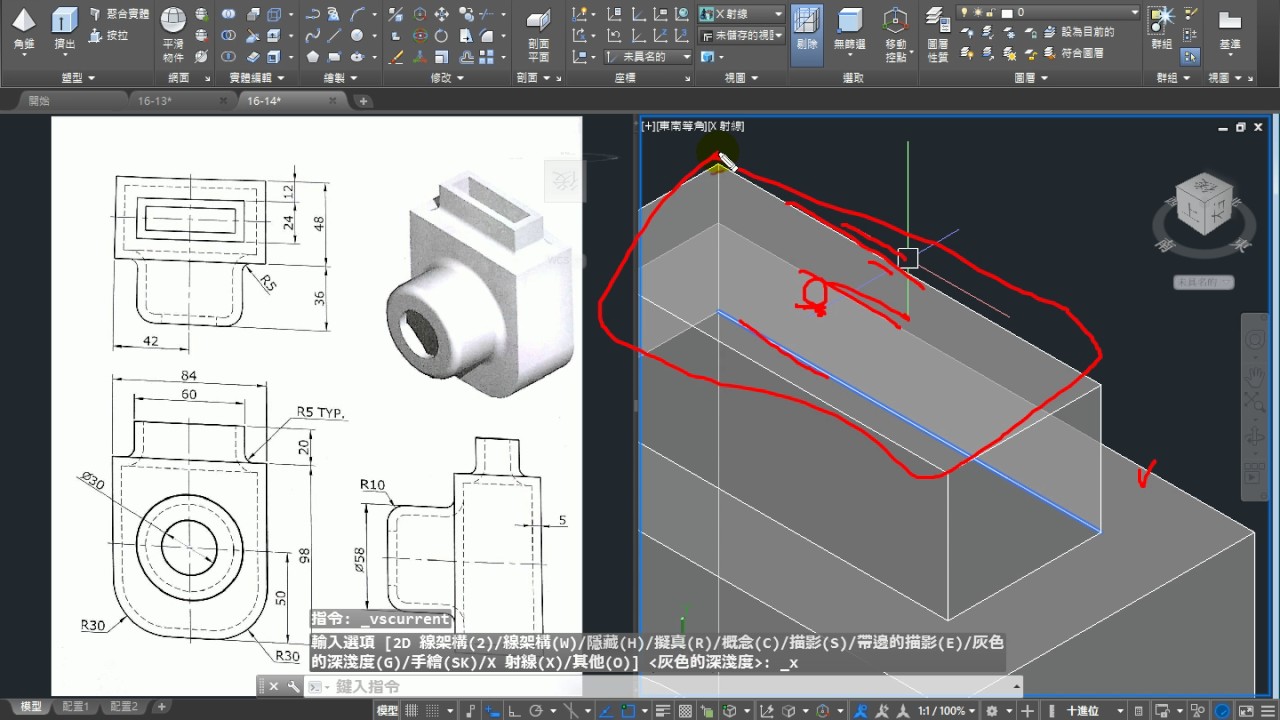Click the [東南等角] view label
Screen dimensions: 1280x720
(680, 126)
